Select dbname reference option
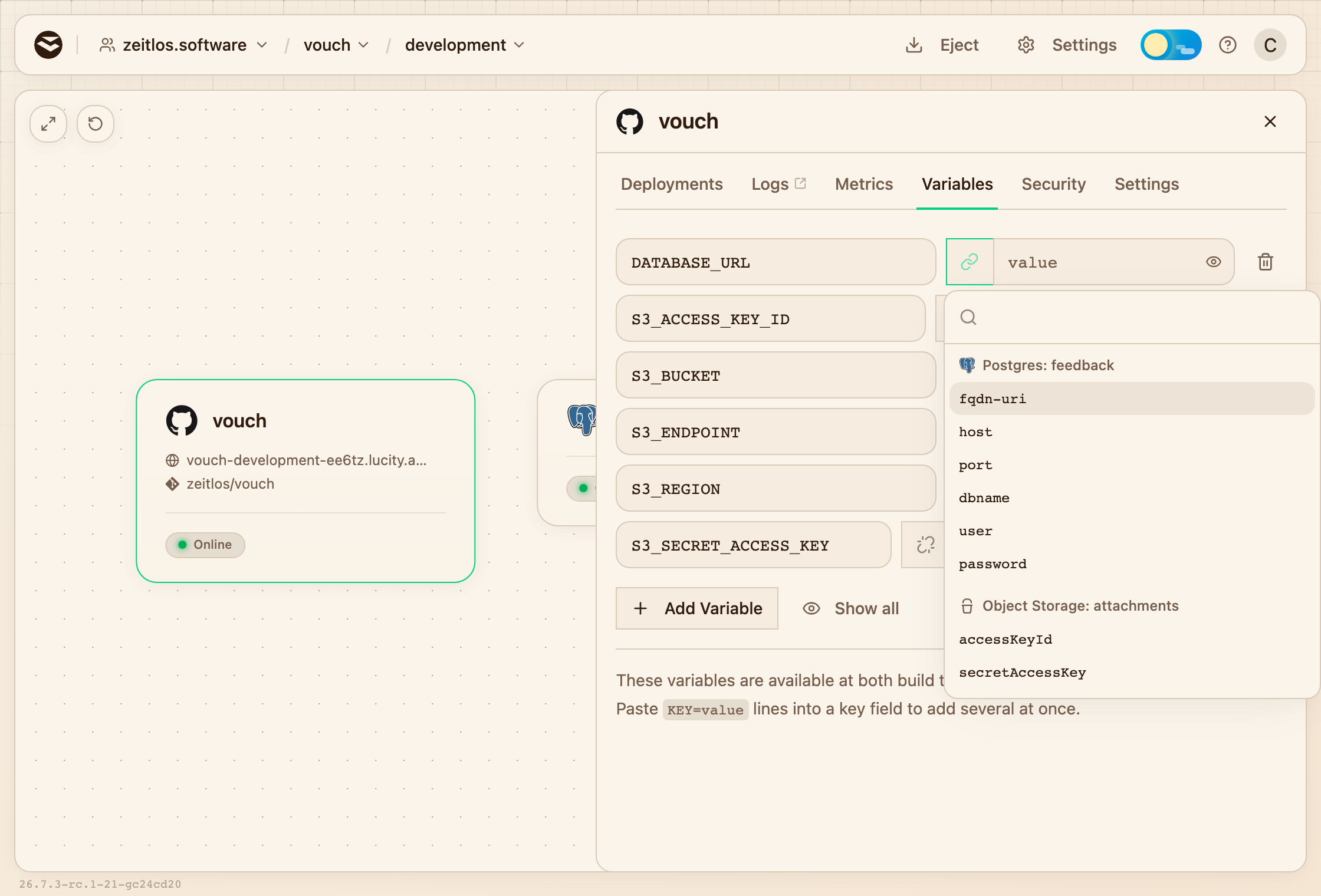This screenshot has width=1321, height=896. pyautogui.click(x=1132, y=498)
